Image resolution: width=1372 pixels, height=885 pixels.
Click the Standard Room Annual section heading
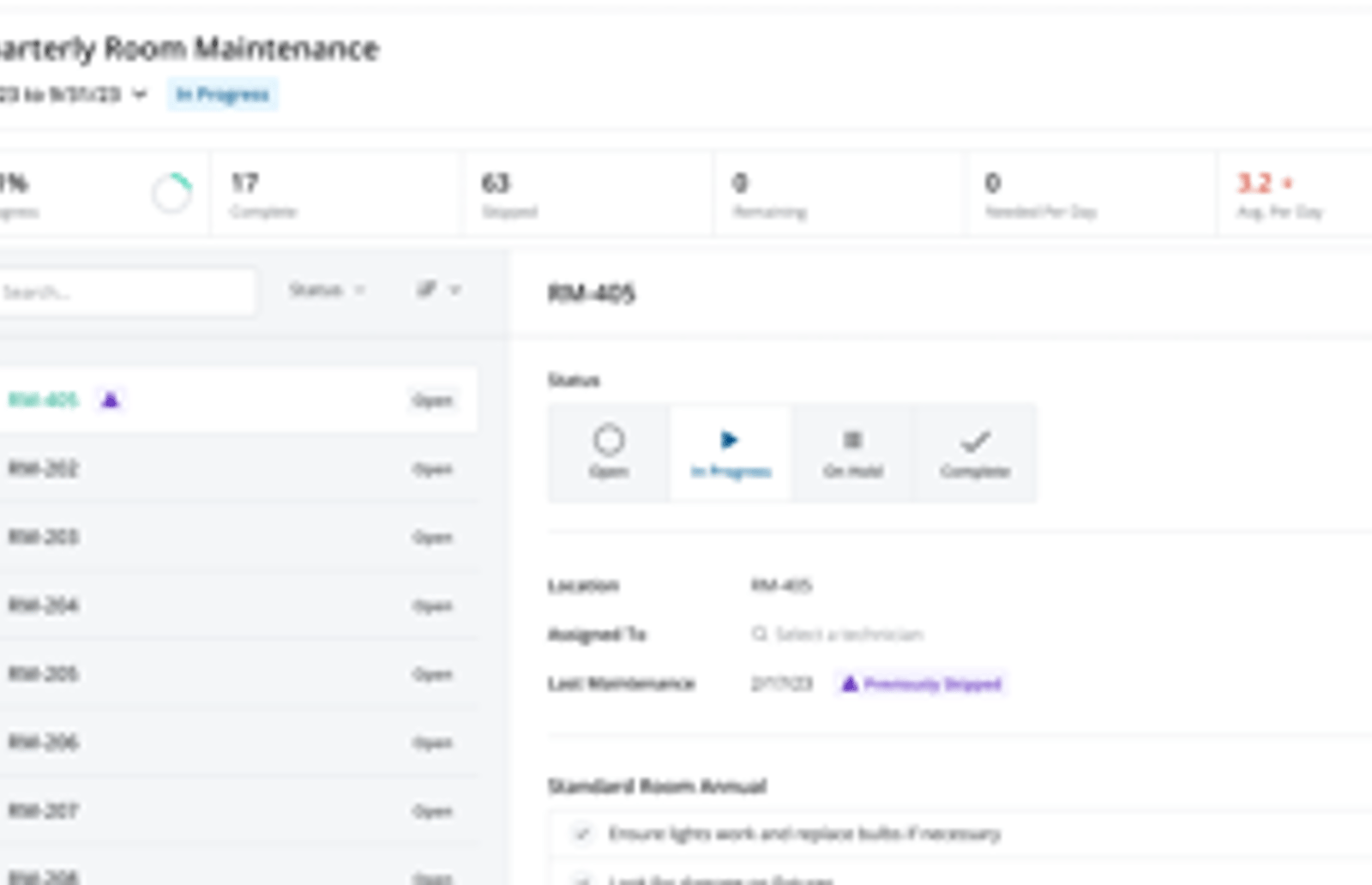(657, 786)
